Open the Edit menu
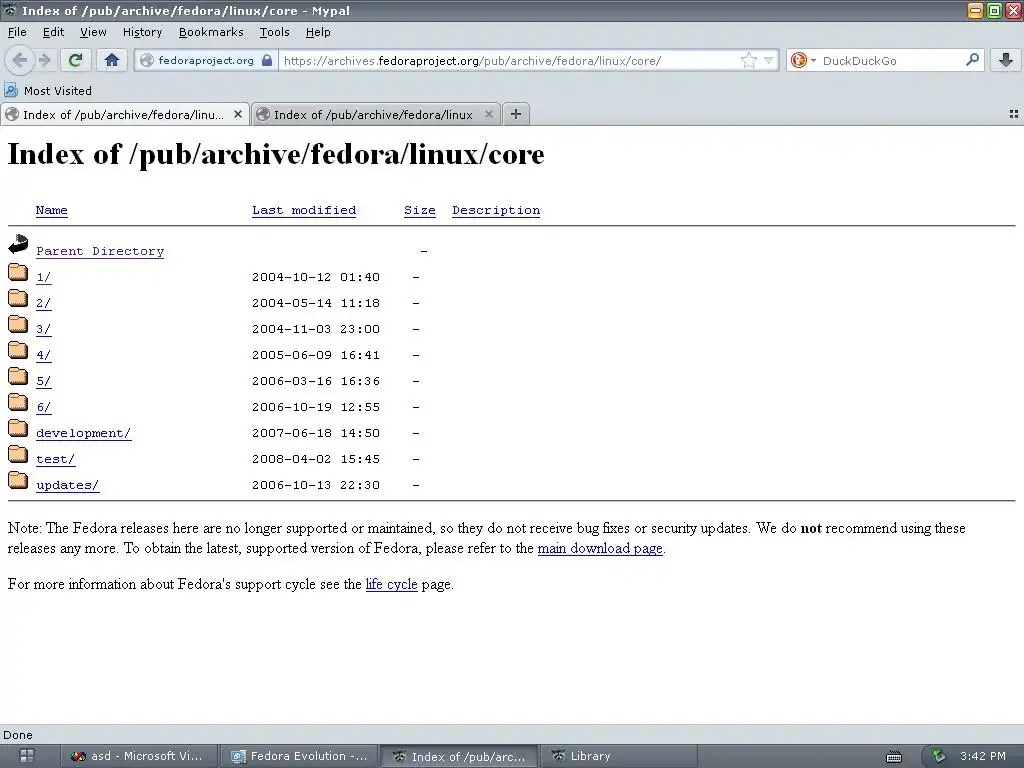The image size is (1024, 768). pos(53,32)
